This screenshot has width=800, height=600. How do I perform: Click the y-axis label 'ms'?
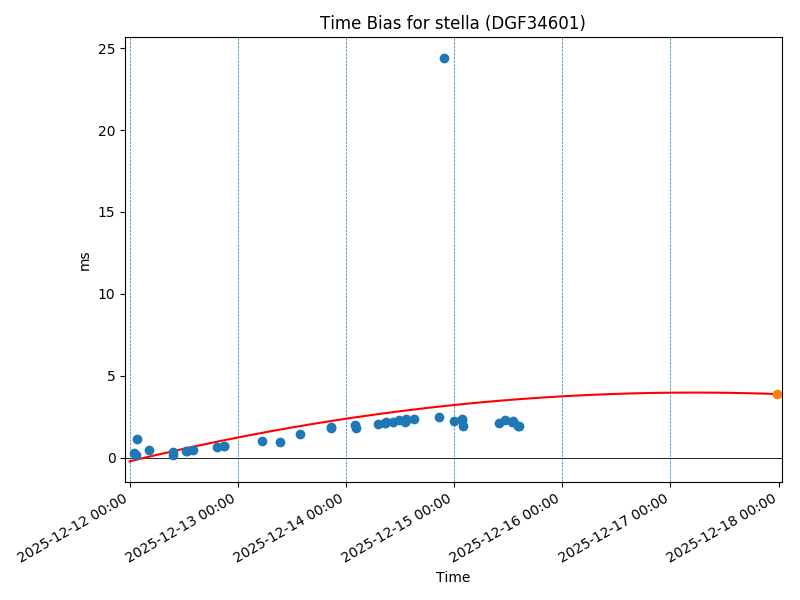(84, 261)
